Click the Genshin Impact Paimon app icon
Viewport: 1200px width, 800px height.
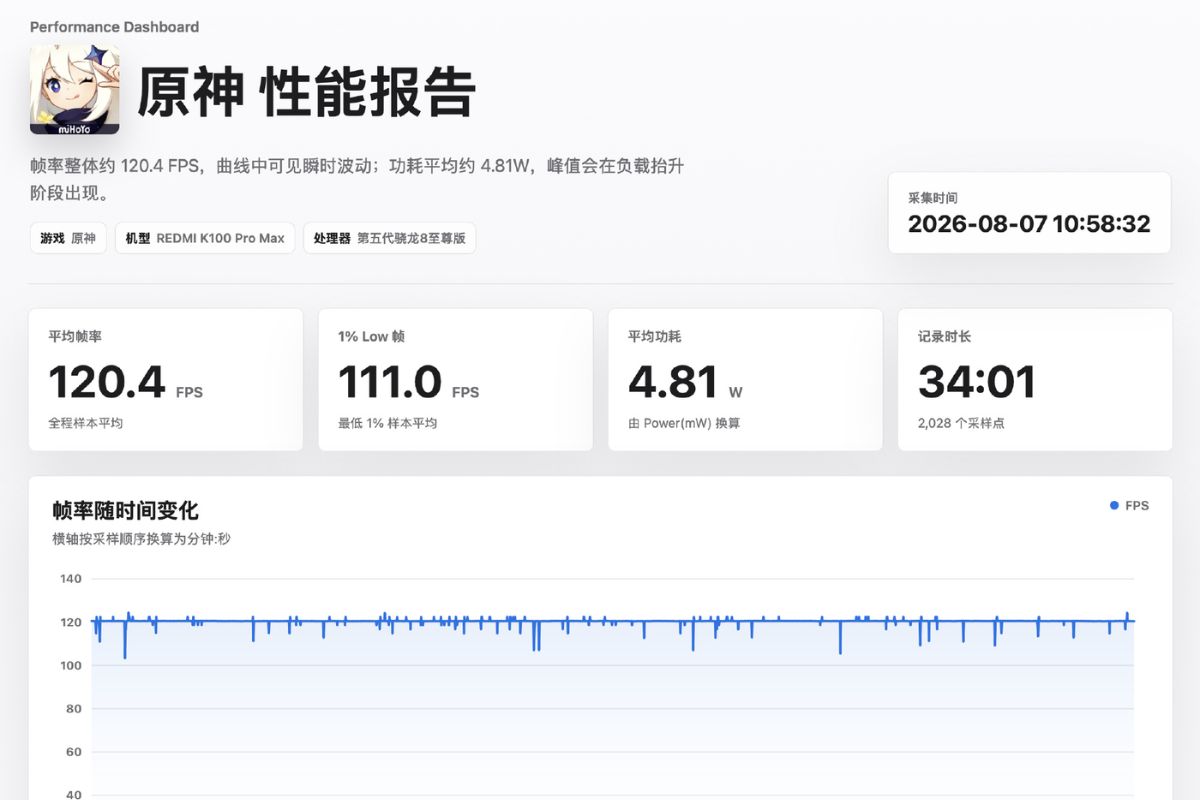click(x=75, y=89)
